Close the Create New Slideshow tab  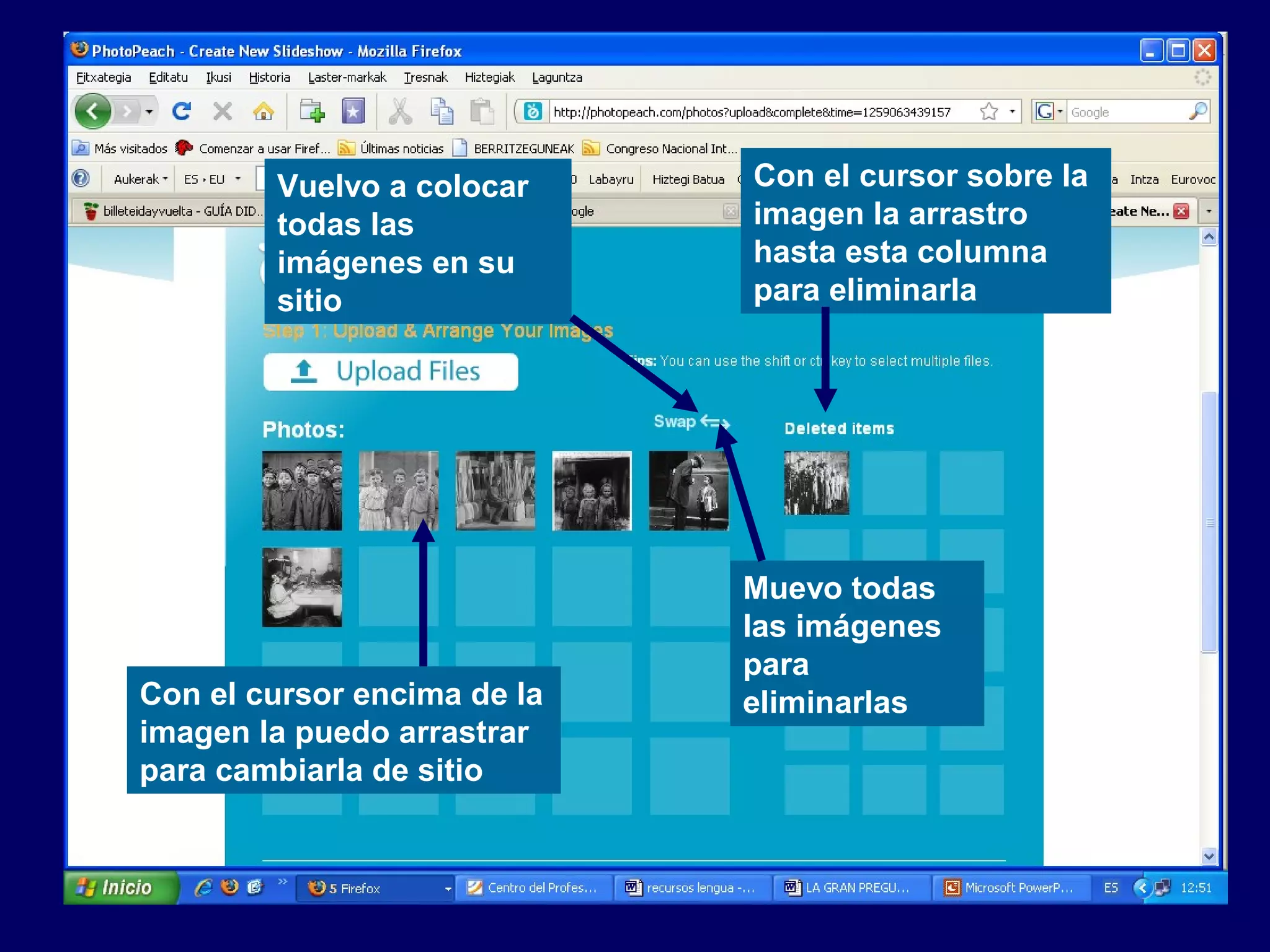(1182, 211)
